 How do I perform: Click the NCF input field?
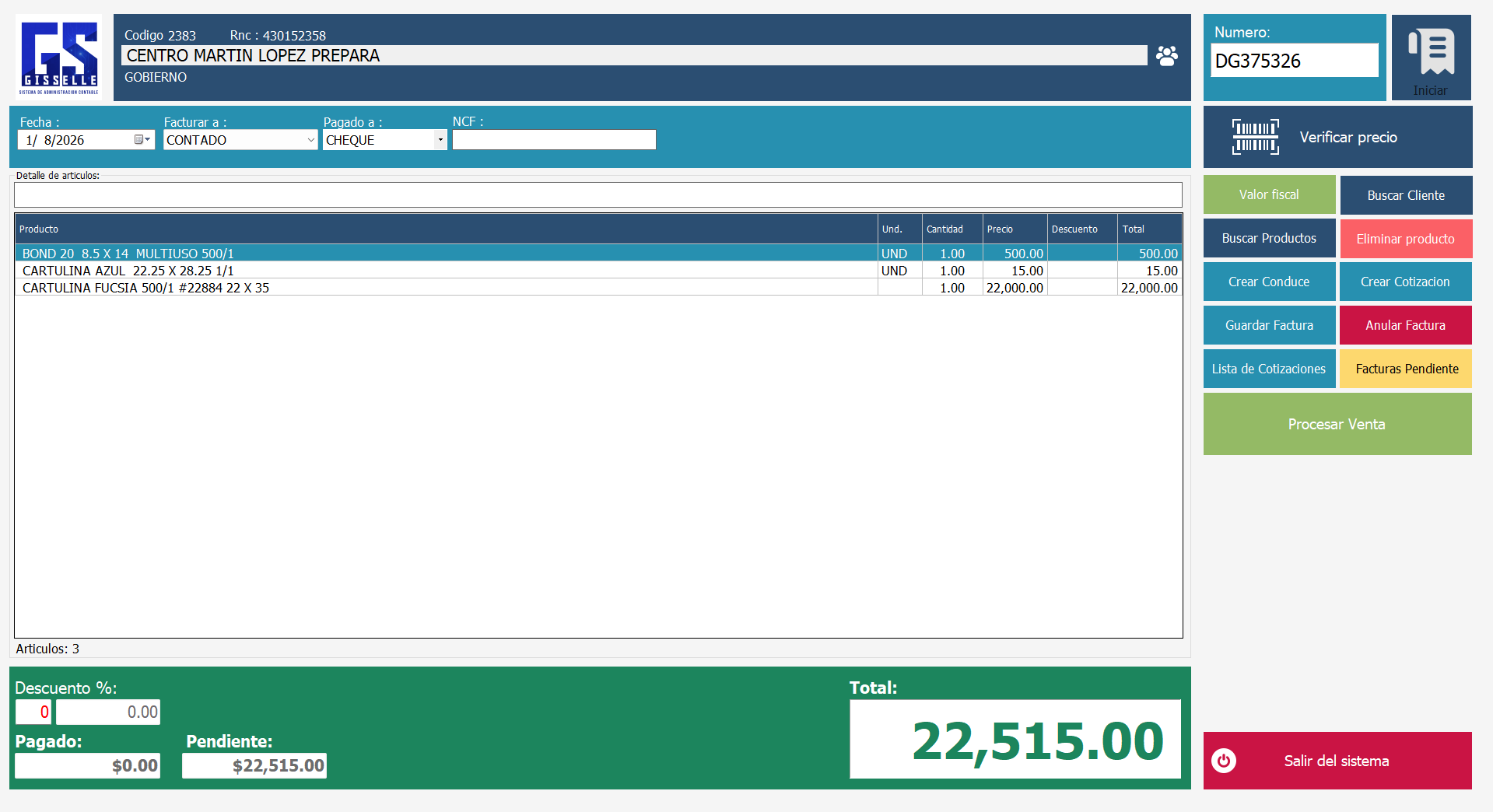click(554, 140)
